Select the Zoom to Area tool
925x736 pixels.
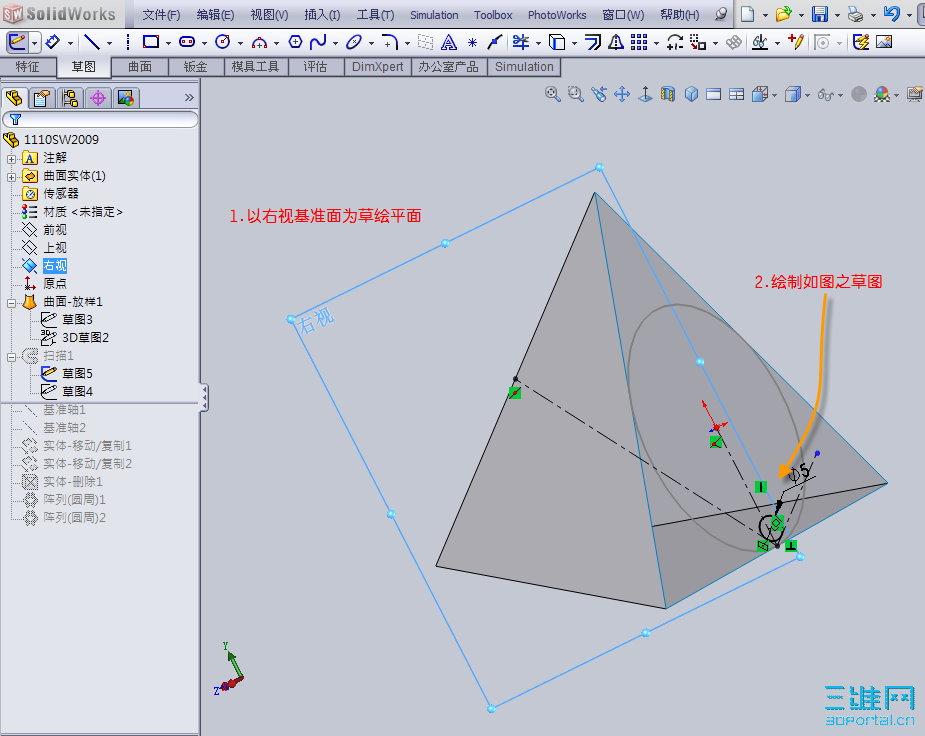576,94
